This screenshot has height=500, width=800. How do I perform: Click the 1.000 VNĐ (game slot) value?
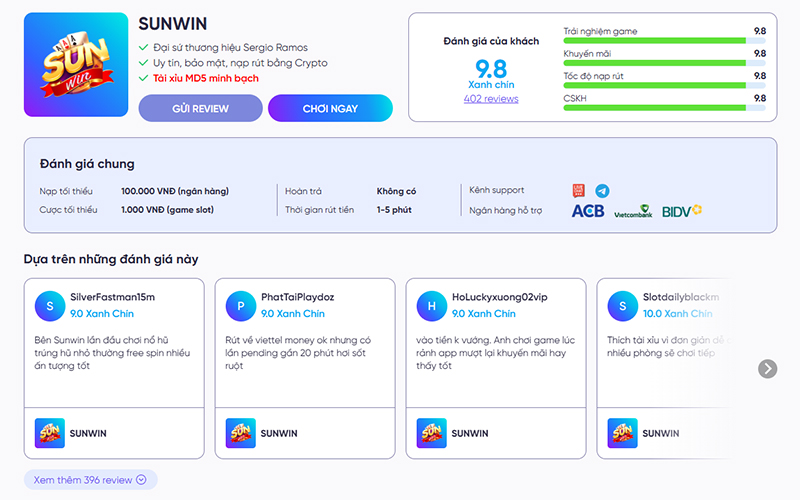point(167,210)
